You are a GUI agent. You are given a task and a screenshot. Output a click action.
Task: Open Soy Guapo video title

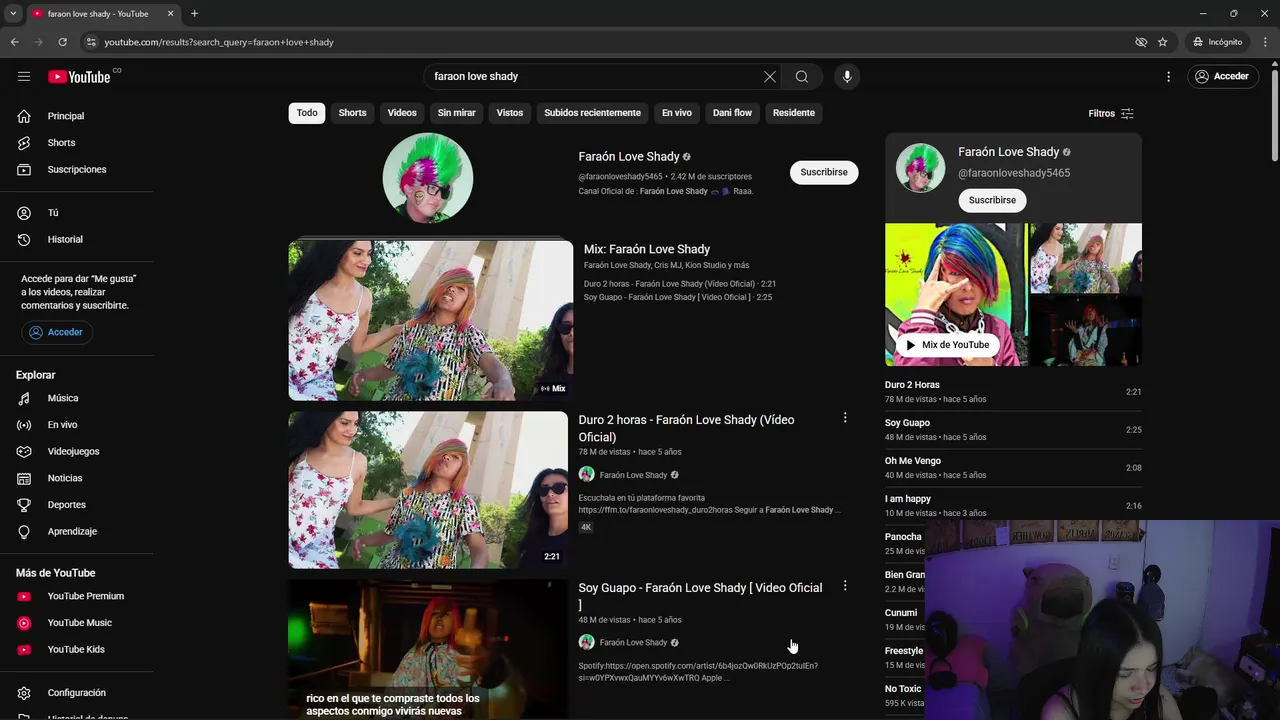[700, 596]
